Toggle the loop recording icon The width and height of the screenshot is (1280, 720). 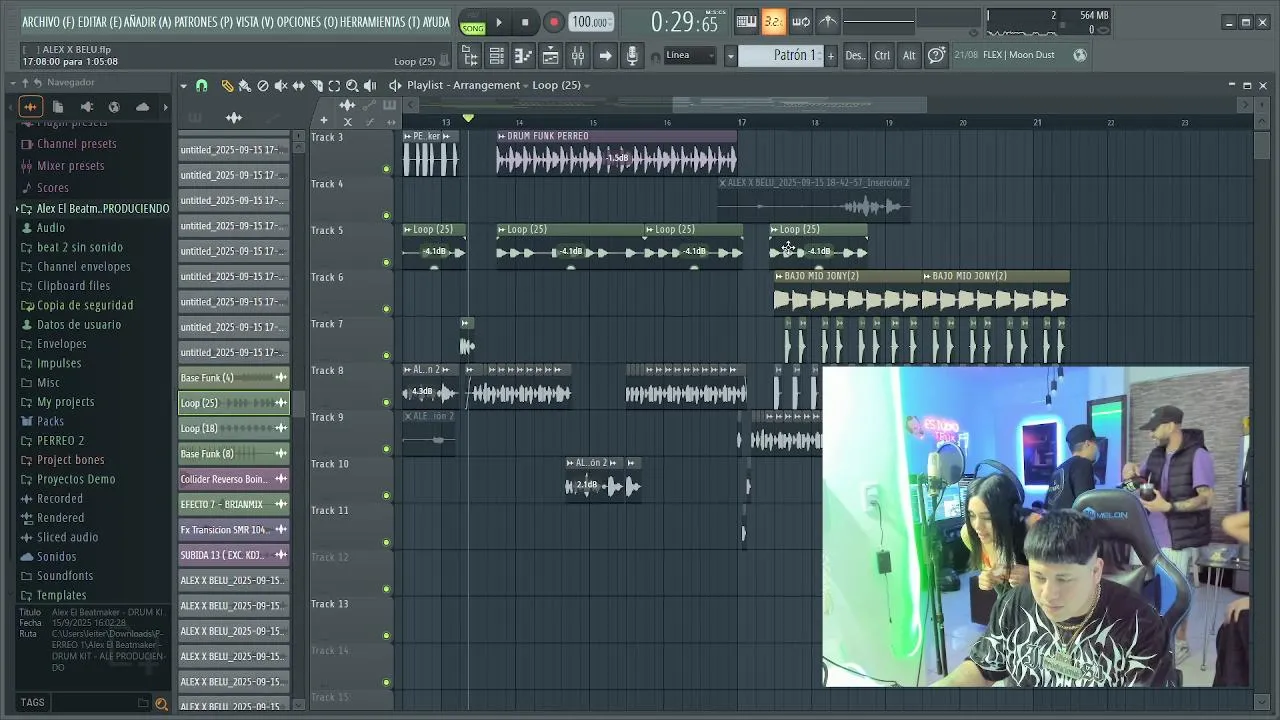[801, 22]
